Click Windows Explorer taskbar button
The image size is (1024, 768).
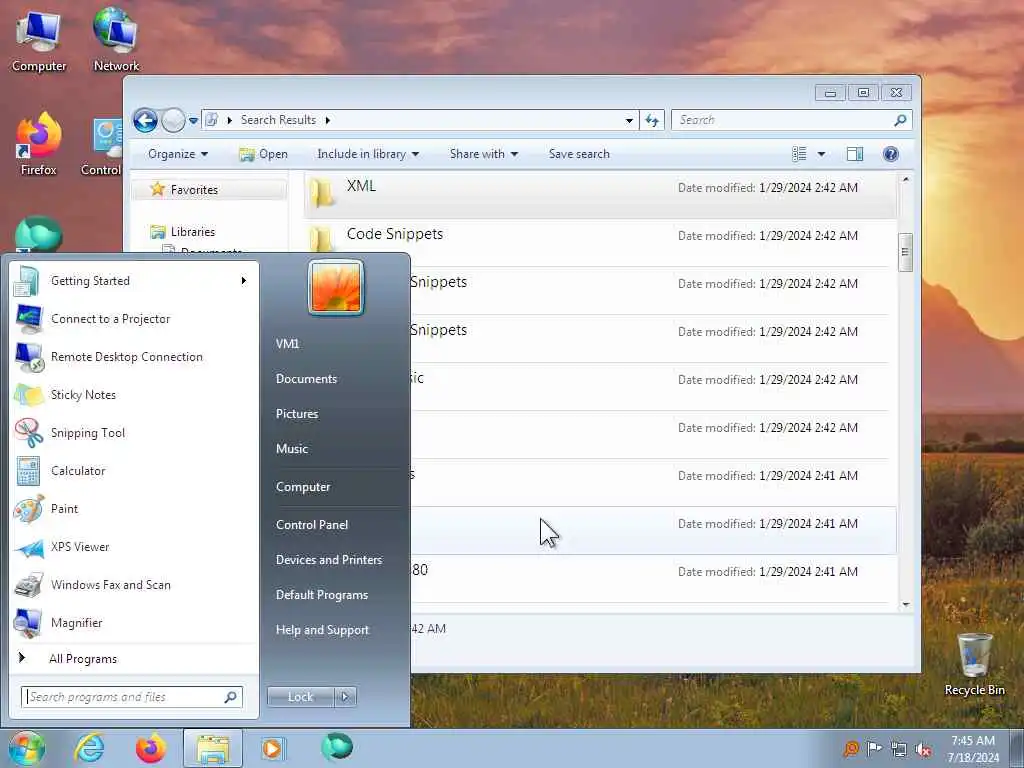(x=213, y=748)
